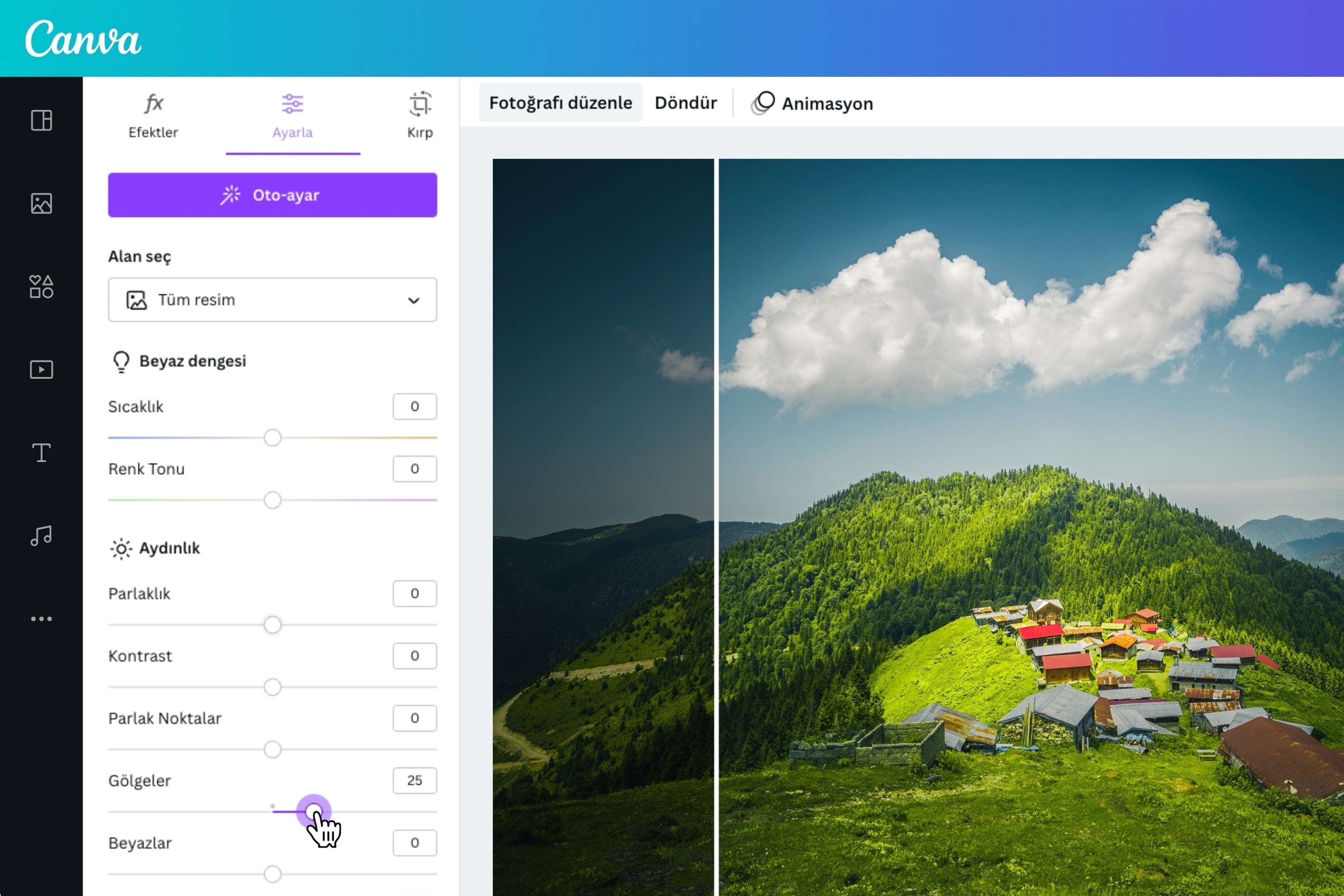The width and height of the screenshot is (1344, 896).
Task: Click the Alan seç label
Action: [x=139, y=256]
